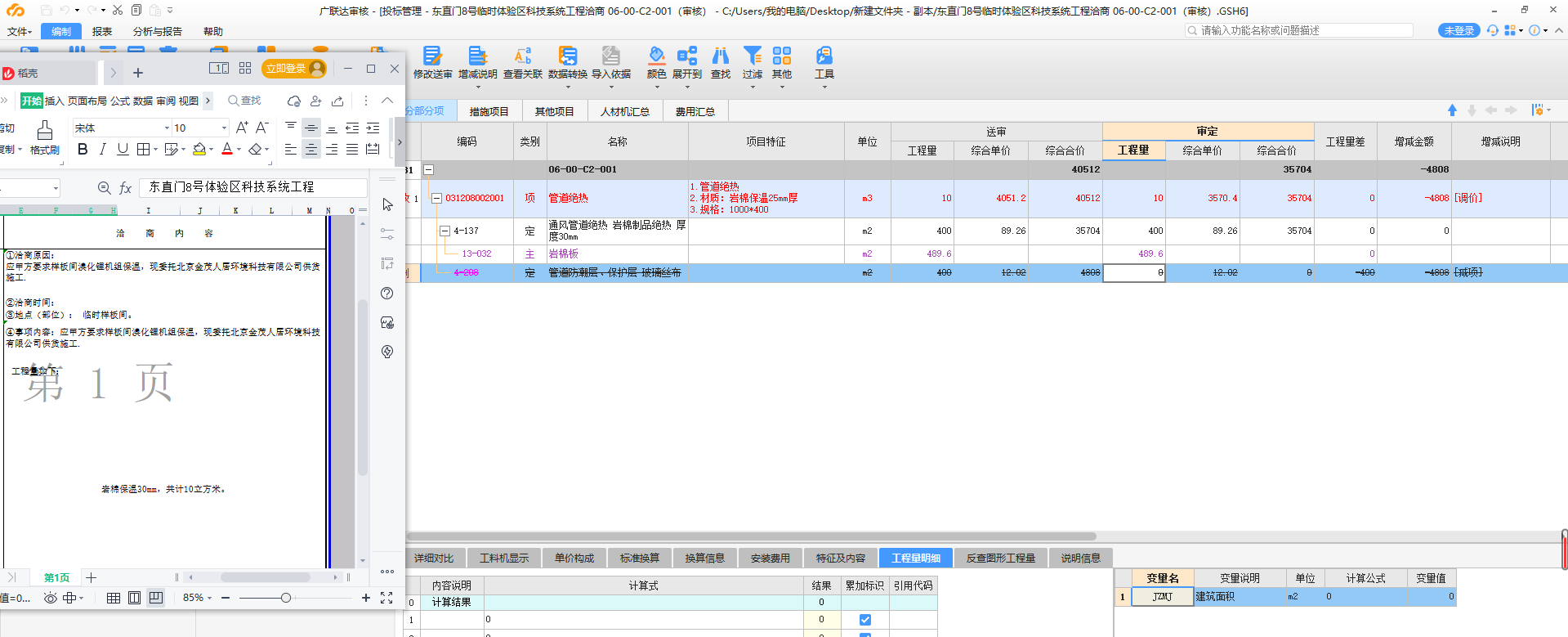Click the 立即登录 button in WPS
The width and height of the screenshot is (1568, 637).
pyautogui.click(x=294, y=69)
